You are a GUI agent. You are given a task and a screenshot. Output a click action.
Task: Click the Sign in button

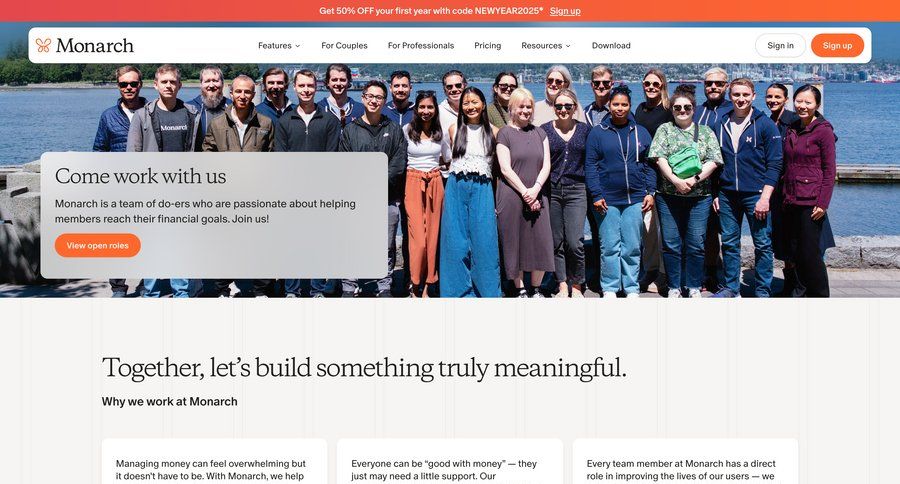[780, 45]
